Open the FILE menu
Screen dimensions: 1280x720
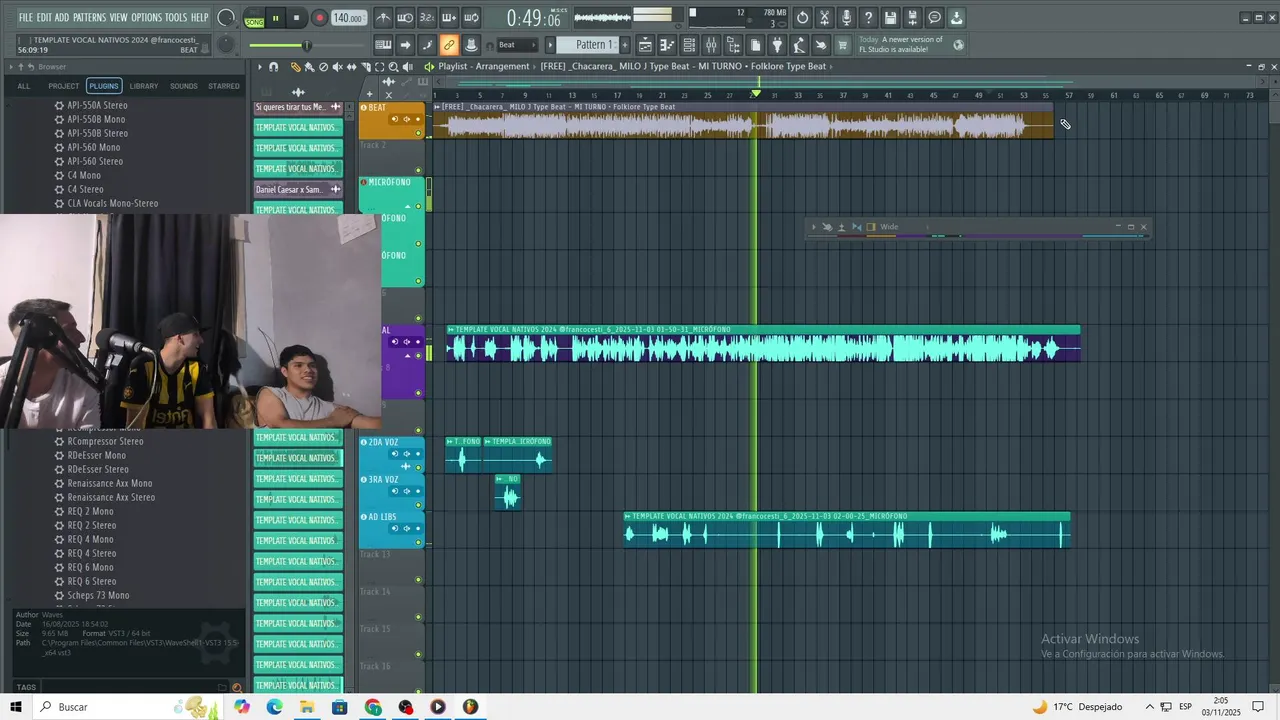26,18
